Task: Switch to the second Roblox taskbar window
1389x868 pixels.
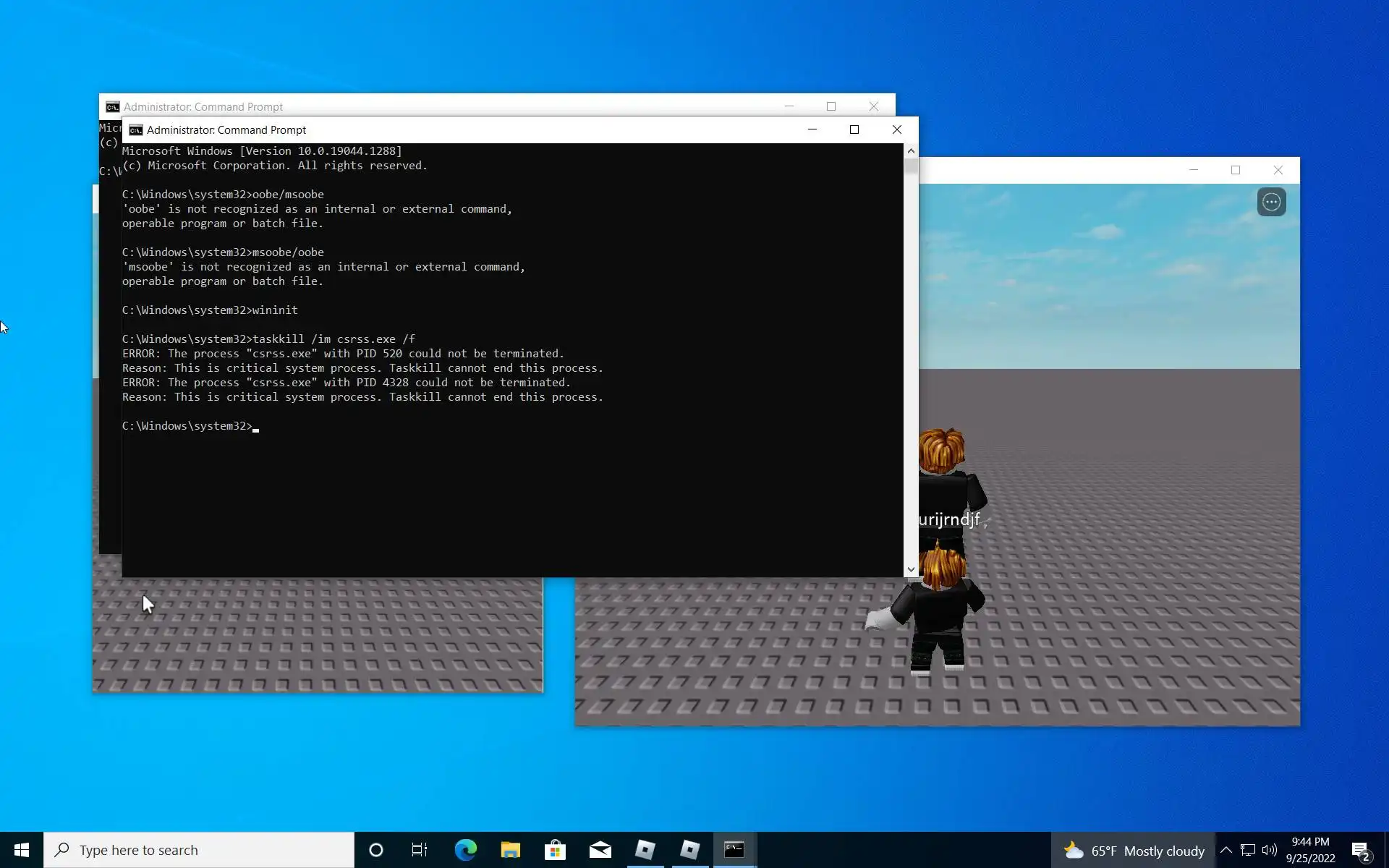Action: tap(689, 850)
